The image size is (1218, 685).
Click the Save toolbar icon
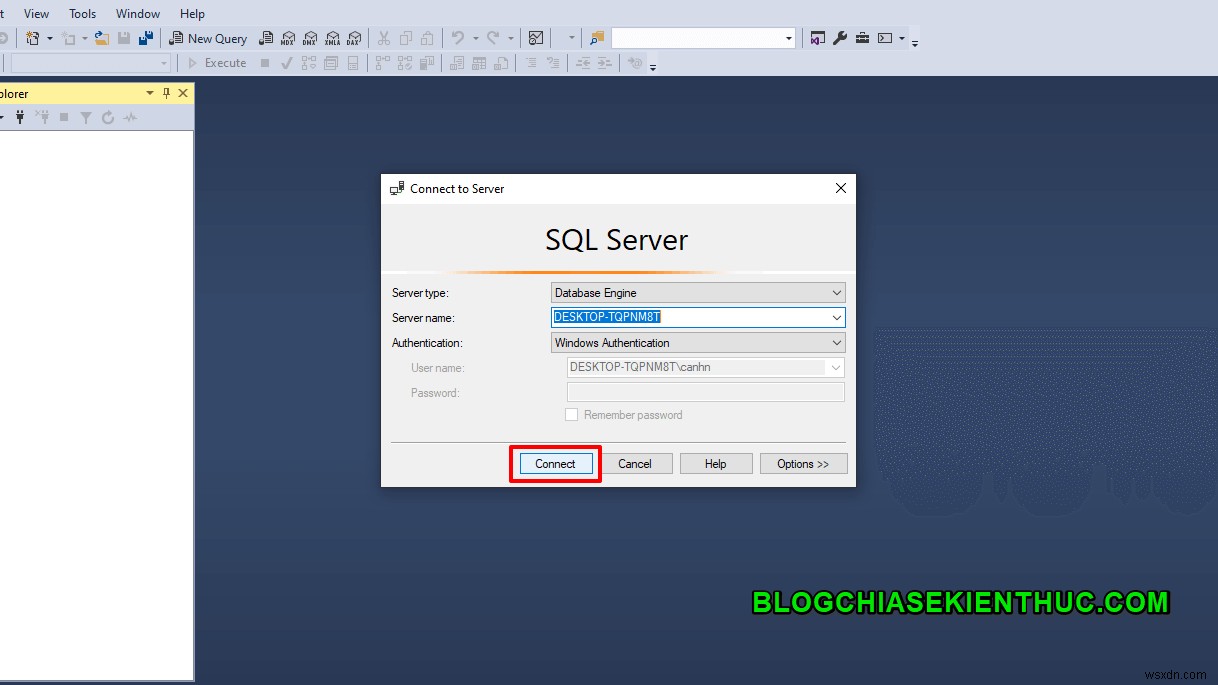122,38
